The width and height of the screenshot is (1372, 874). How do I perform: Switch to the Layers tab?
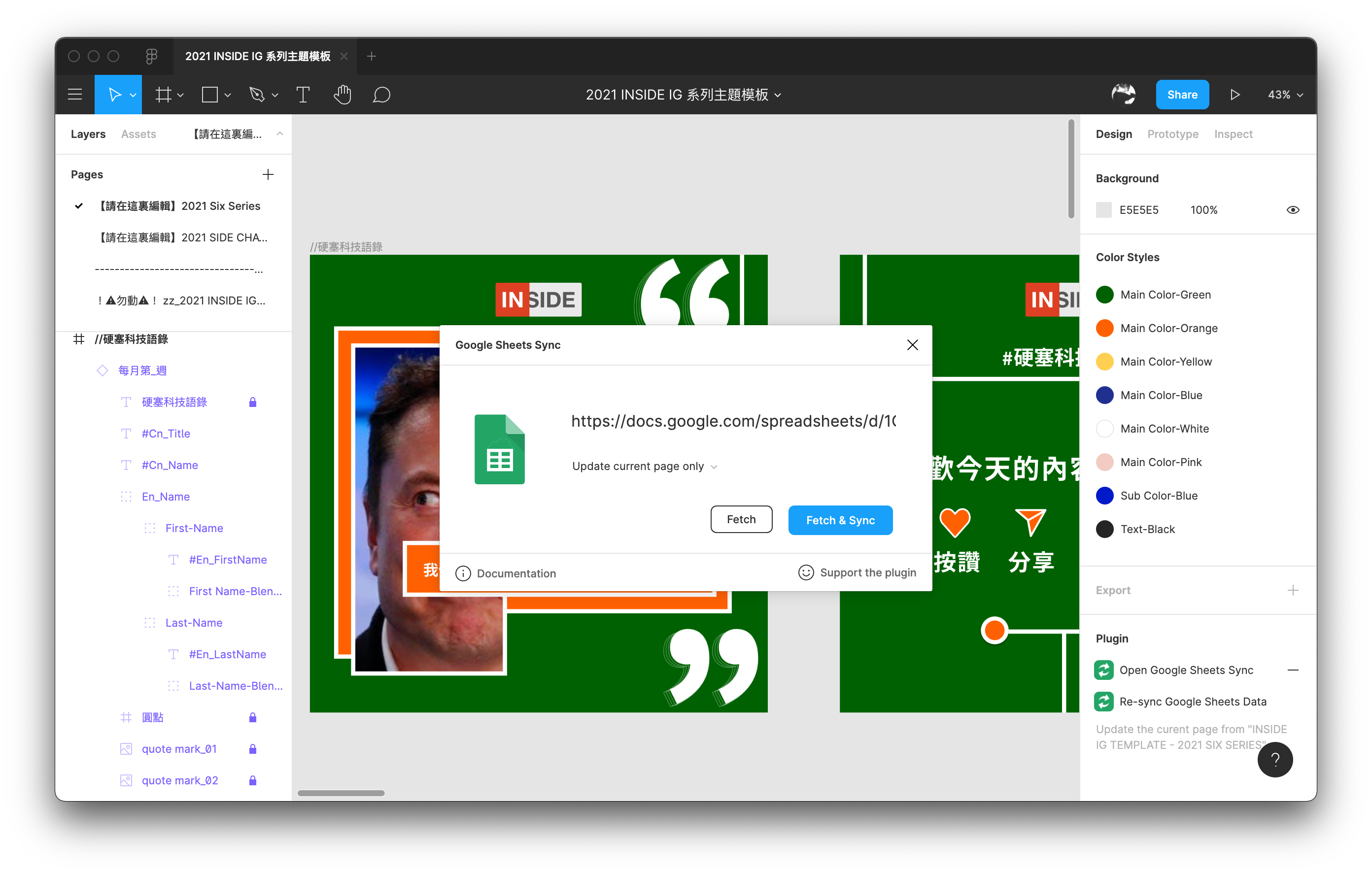click(x=88, y=134)
